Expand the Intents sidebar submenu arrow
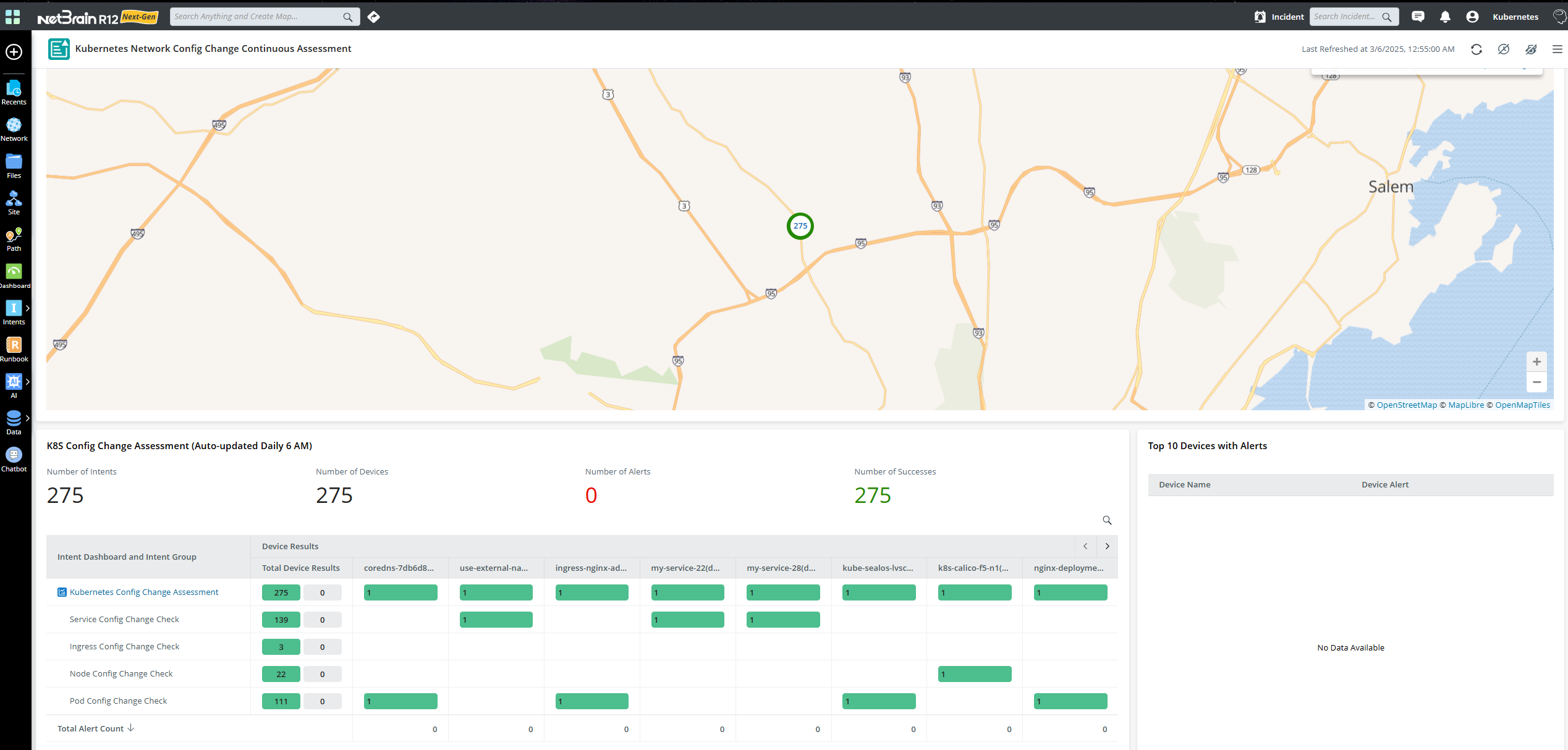 point(28,308)
